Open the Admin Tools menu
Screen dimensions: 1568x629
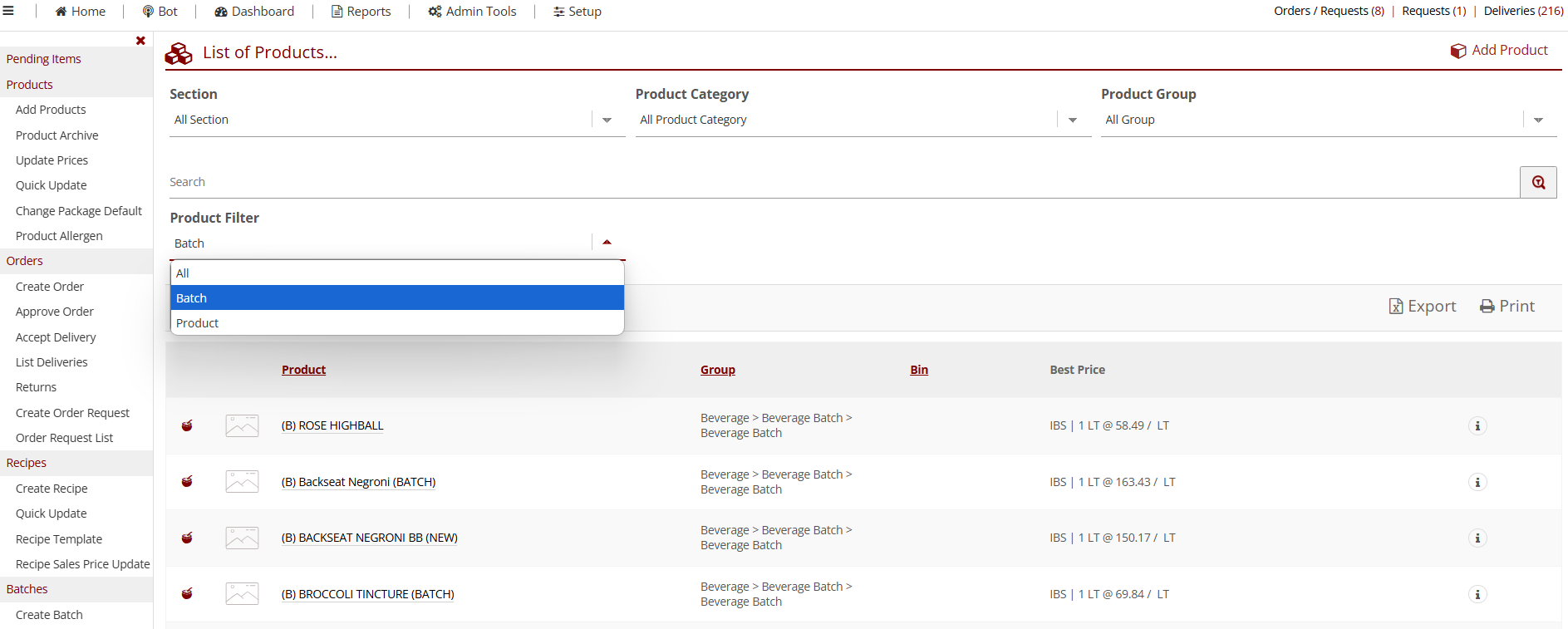click(x=472, y=12)
